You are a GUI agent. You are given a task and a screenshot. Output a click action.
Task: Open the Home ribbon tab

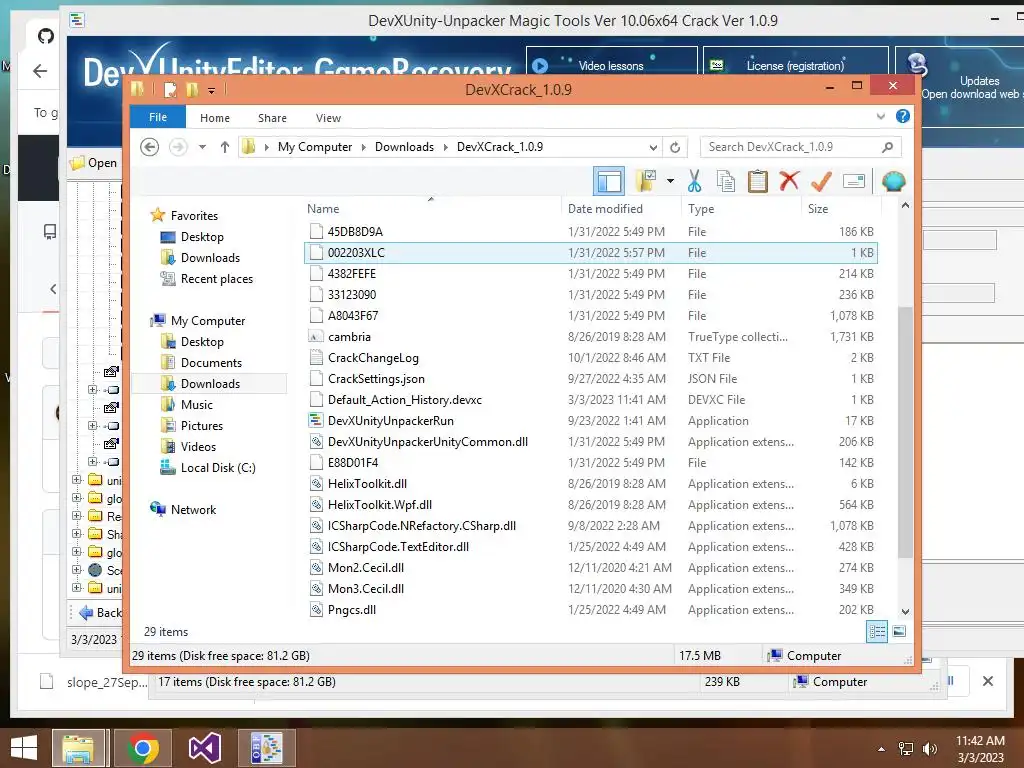click(x=215, y=118)
